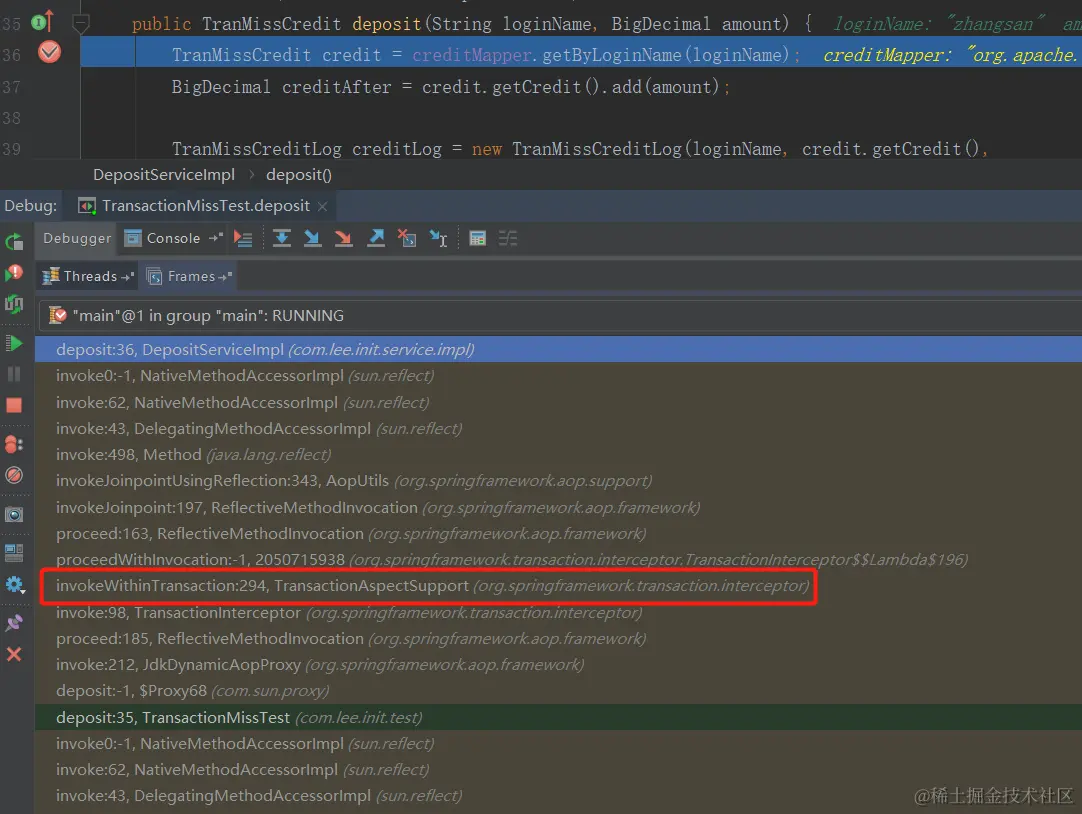
Task: Select the Threads tab
Action: pyautogui.click(x=88, y=277)
